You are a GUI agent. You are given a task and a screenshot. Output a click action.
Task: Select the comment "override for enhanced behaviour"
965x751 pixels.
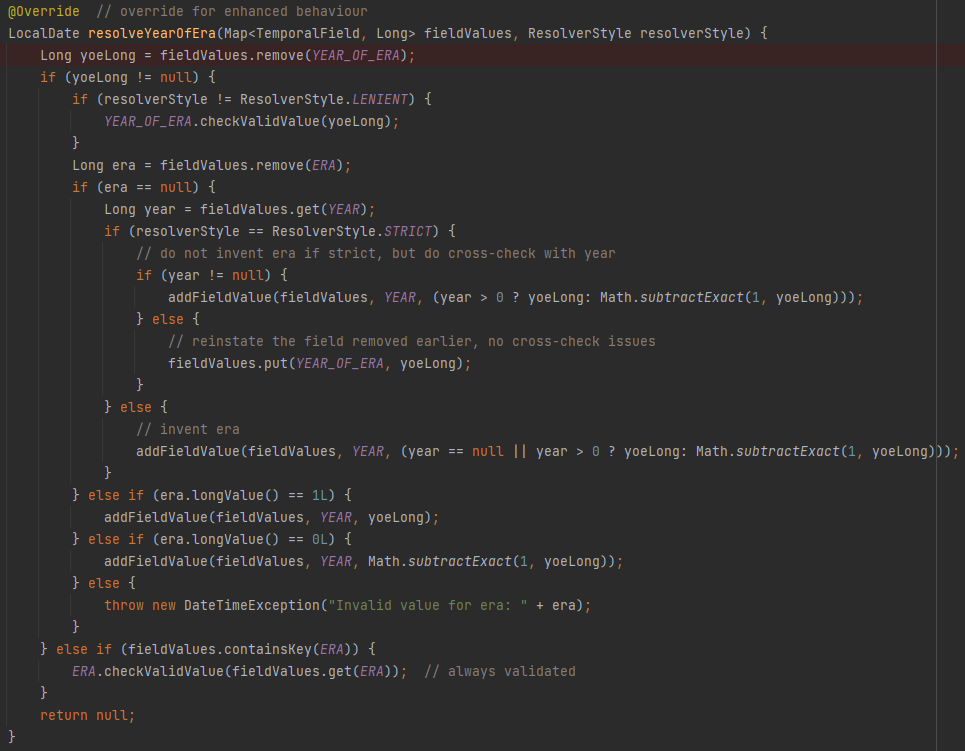pos(231,11)
